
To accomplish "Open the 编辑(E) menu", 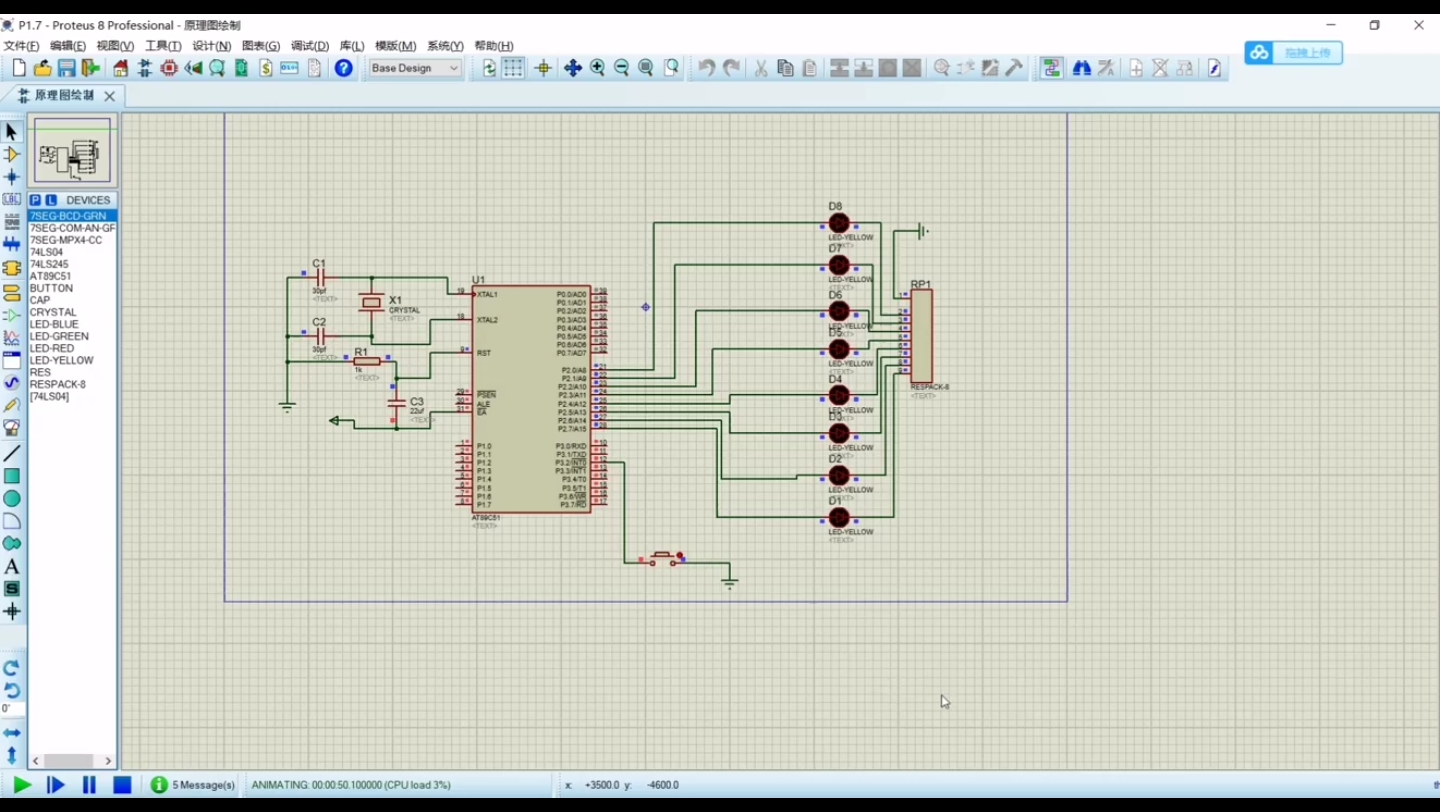I will click(x=68, y=46).
